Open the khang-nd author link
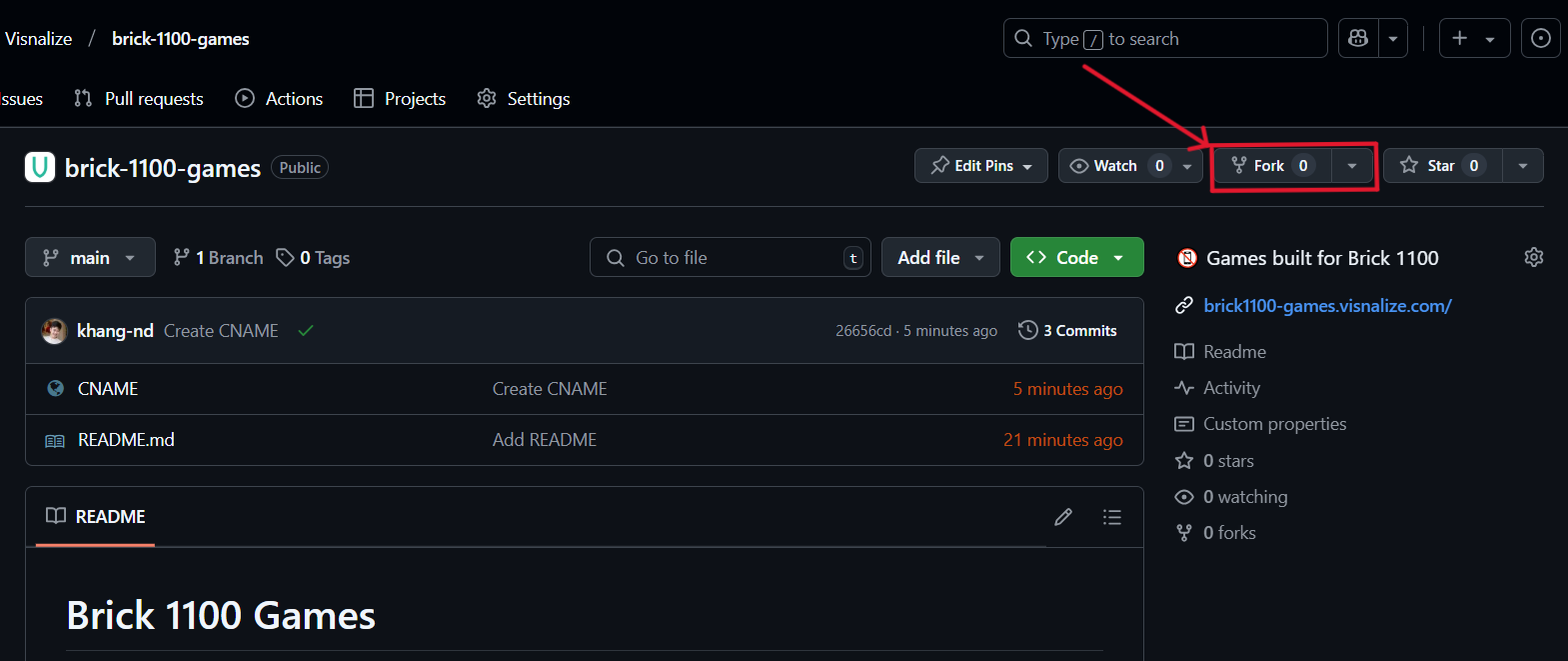 115,331
